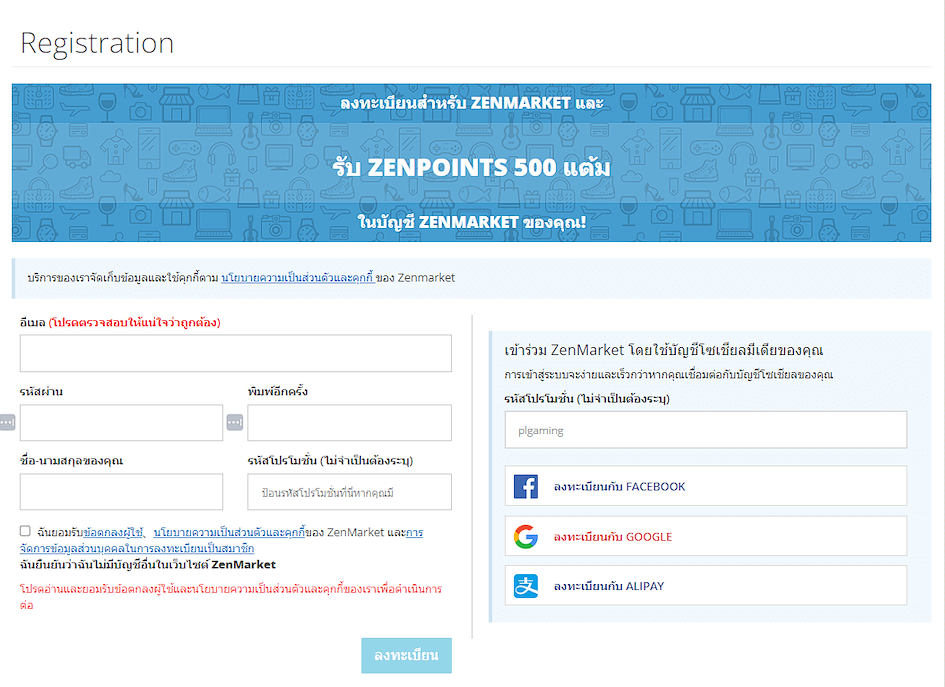Tick the ฉันยอมรับ terms agreement checkbox

[x=25, y=531]
